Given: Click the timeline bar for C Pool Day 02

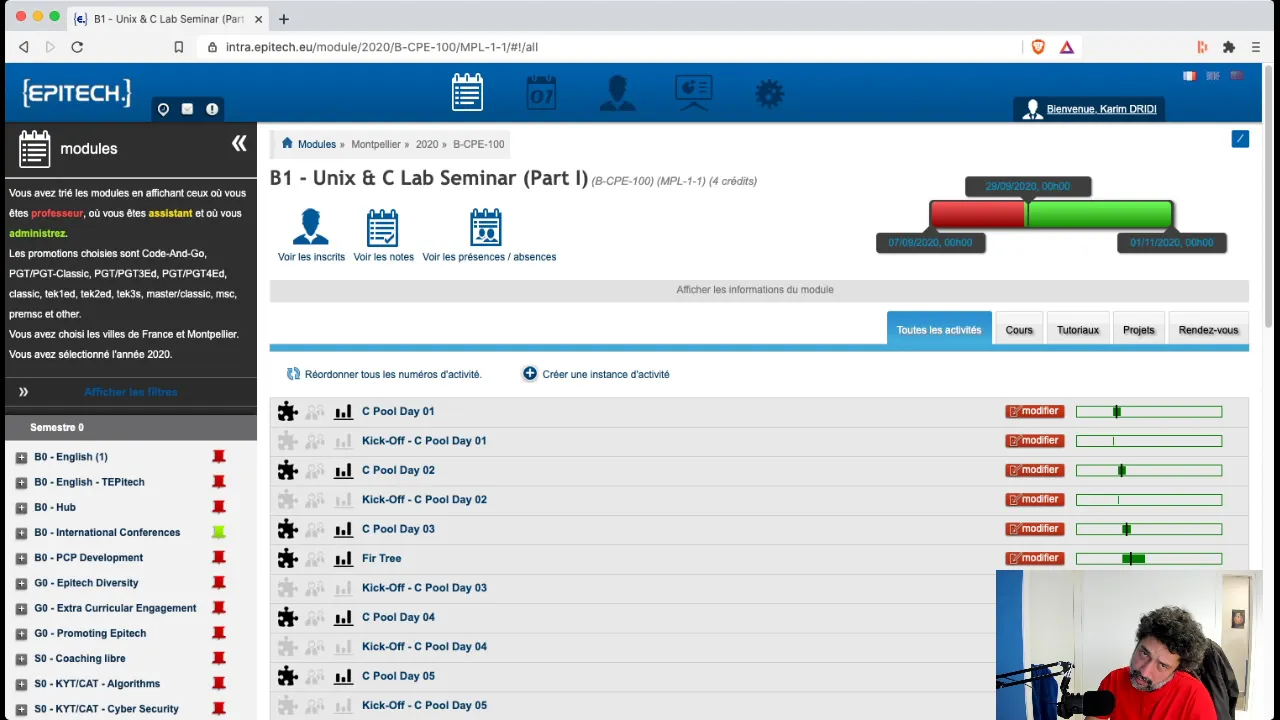Looking at the screenshot, I should tap(1149, 470).
